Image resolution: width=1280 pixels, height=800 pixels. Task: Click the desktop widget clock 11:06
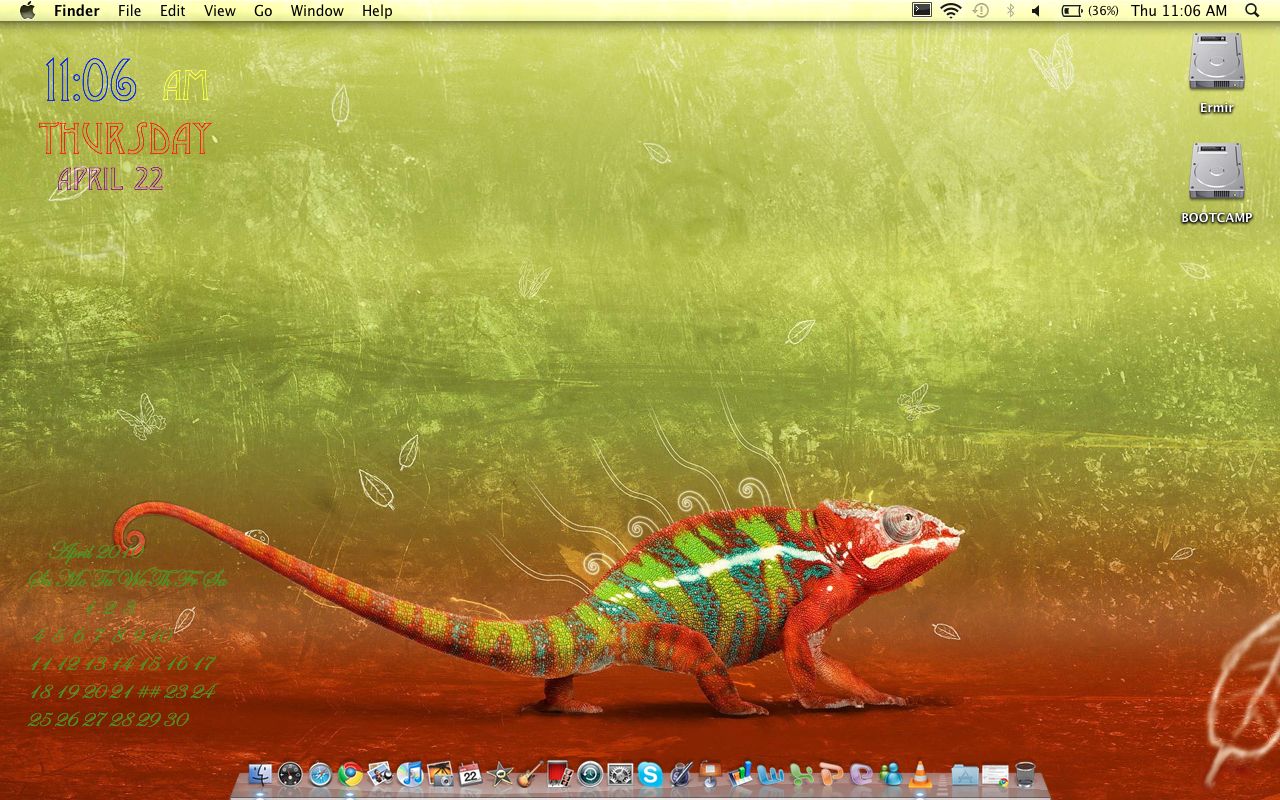[x=90, y=80]
